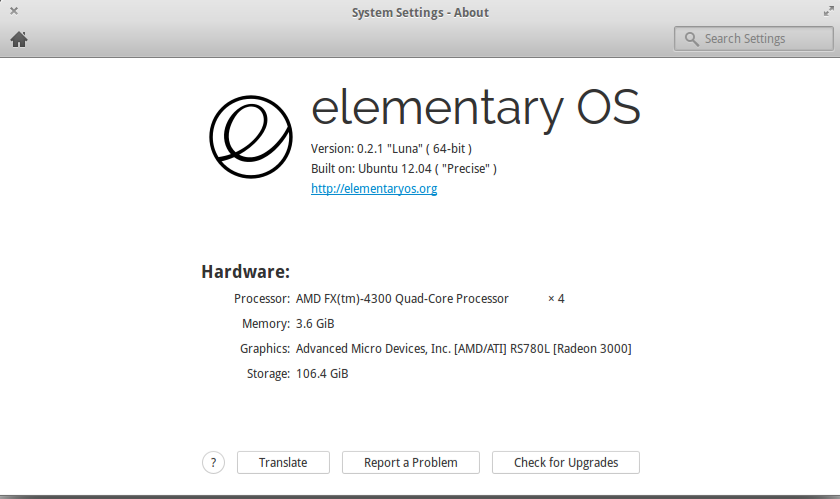840x499 pixels.
Task: Select the AMD FX-4300 processor entry
Action: pos(402,298)
